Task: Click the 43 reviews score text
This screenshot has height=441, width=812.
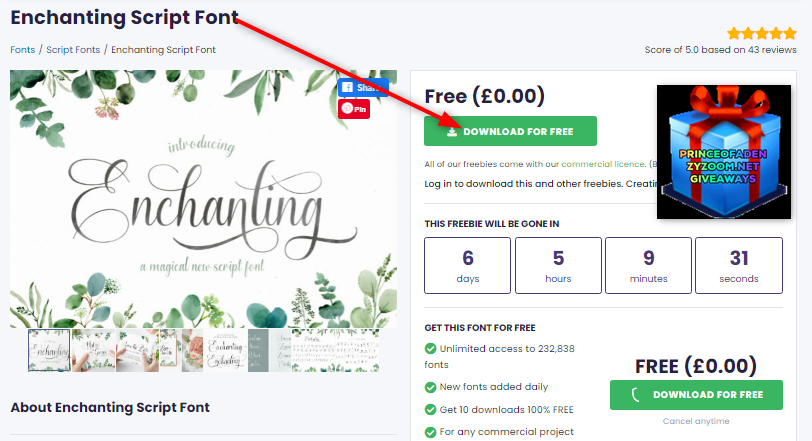Action: (720, 50)
